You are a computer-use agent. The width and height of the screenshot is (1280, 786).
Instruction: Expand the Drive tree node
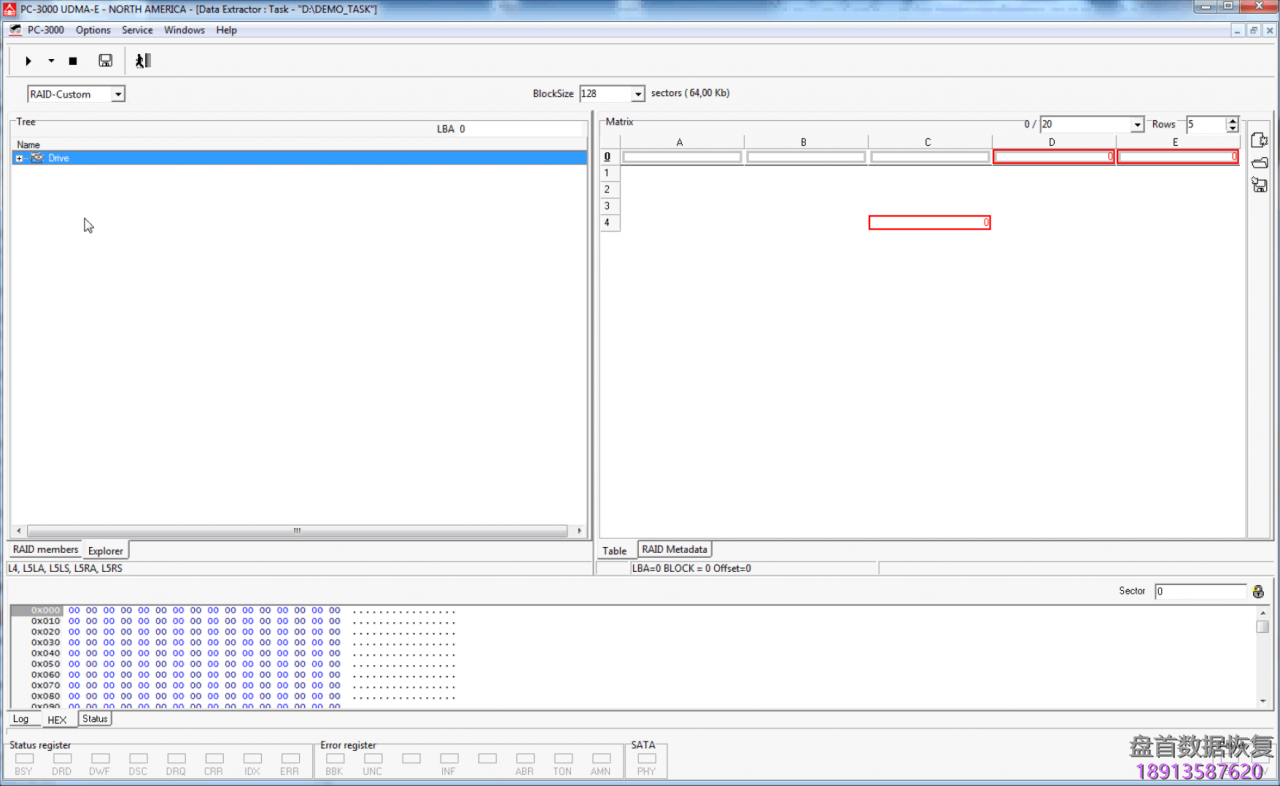click(19, 158)
